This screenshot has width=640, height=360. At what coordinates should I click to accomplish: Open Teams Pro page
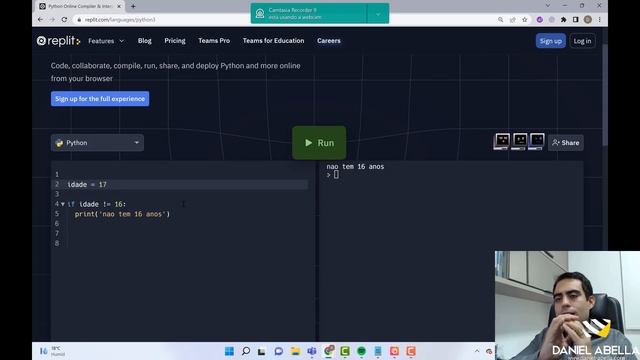(214, 41)
